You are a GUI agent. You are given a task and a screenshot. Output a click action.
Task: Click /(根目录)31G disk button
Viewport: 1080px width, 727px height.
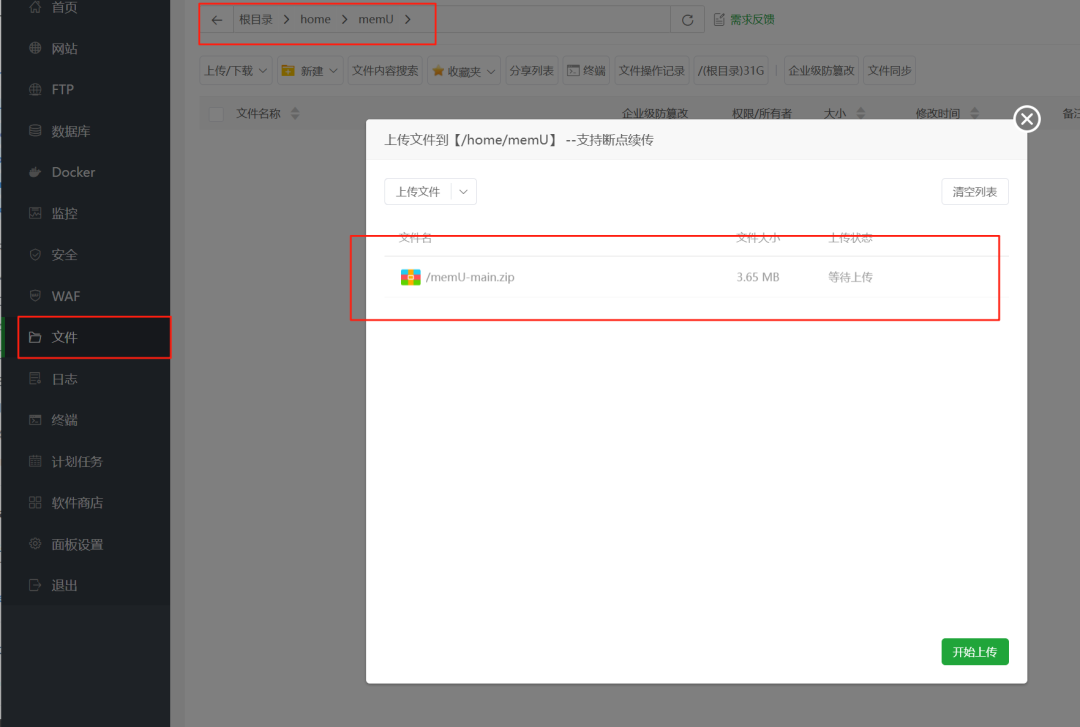click(x=731, y=70)
